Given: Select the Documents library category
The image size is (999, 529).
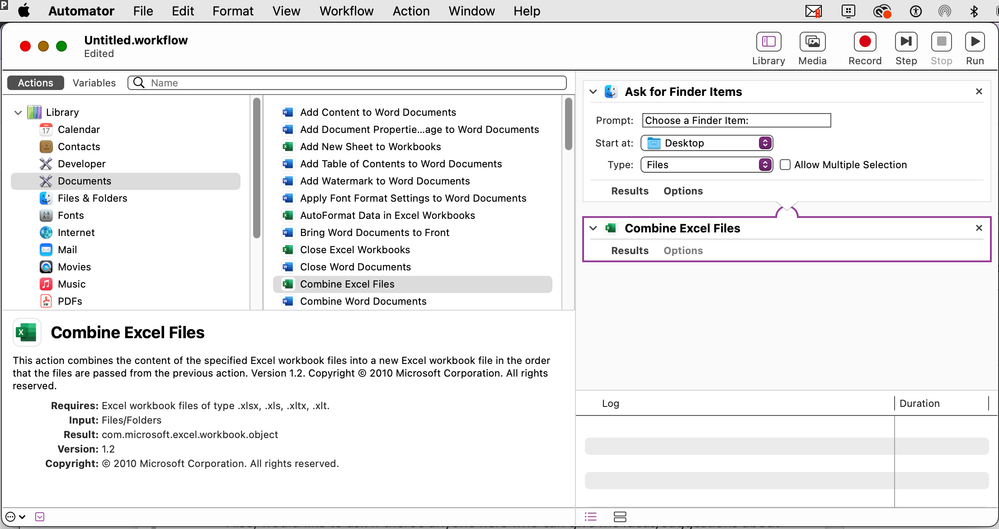Looking at the screenshot, I should point(126,181).
